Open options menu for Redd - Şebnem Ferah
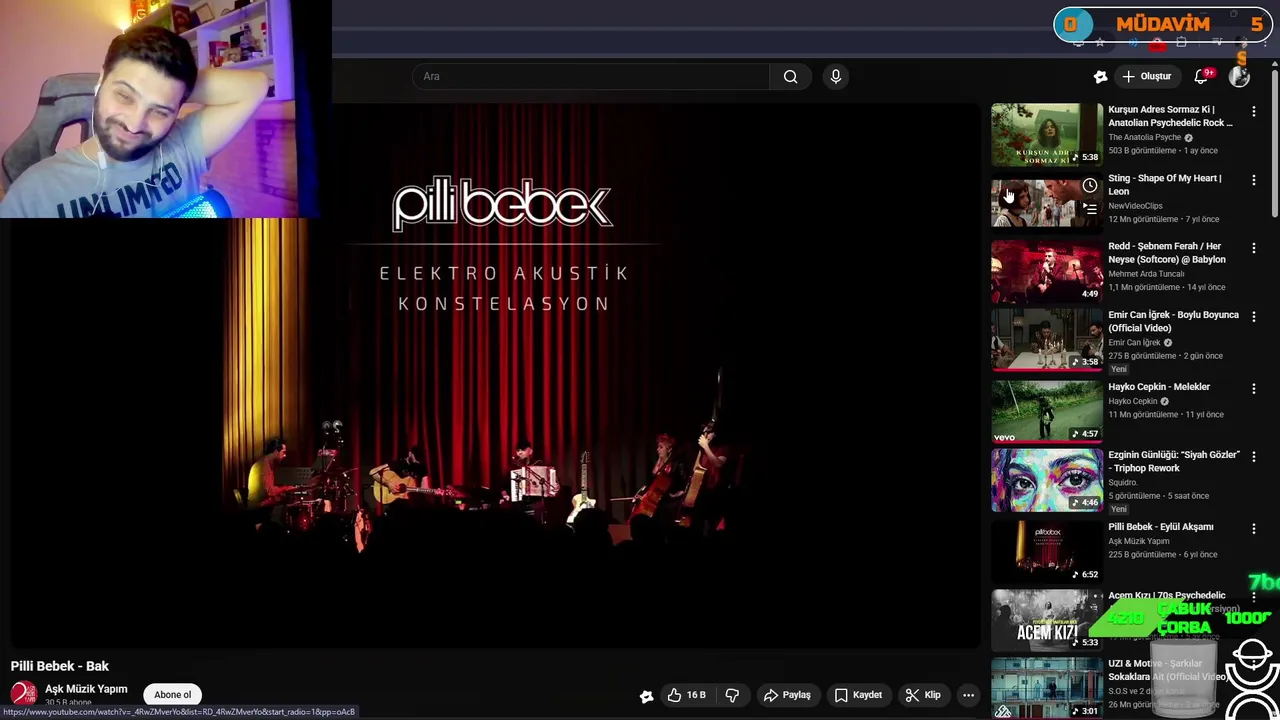Screen dimensions: 1280x720 coord(1254,248)
